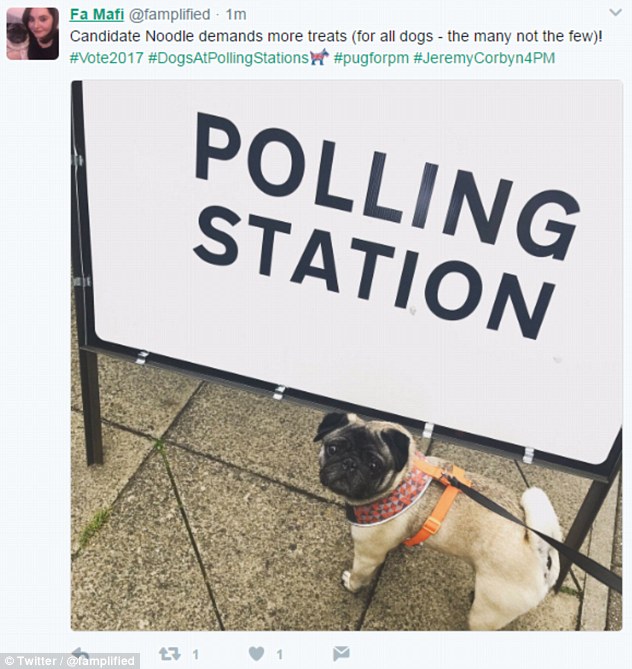Click the retweet count number
632x669 pixels.
point(196,654)
